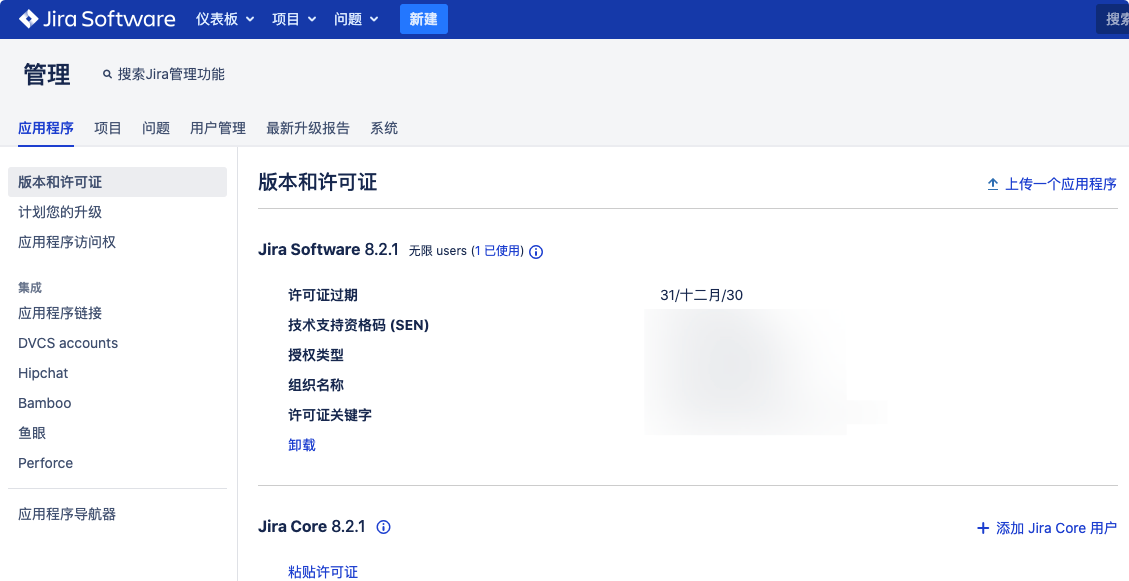
Task: Open the 用户管理 tab
Action: (218, 128)
